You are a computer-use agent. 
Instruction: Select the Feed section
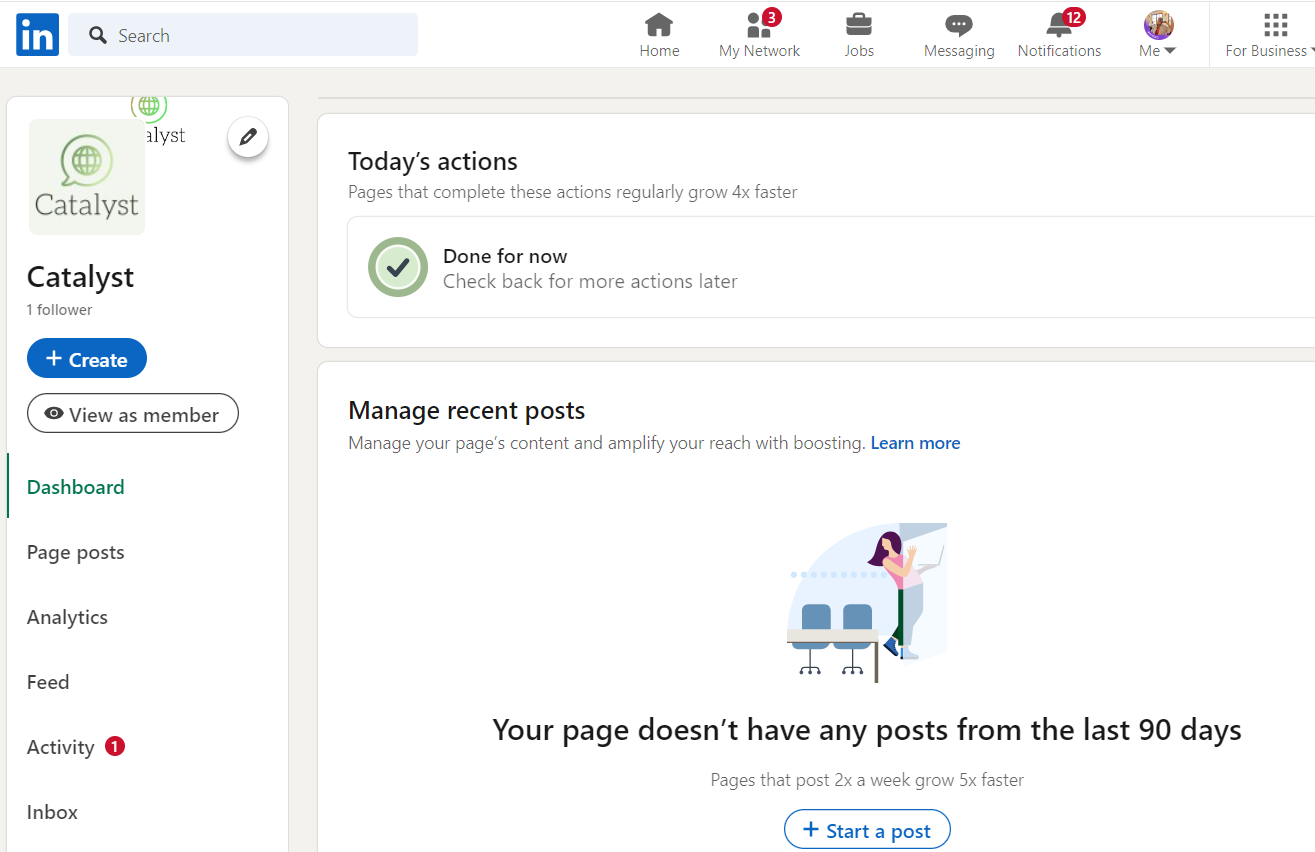pyautogui.click(x=48, y=681)
